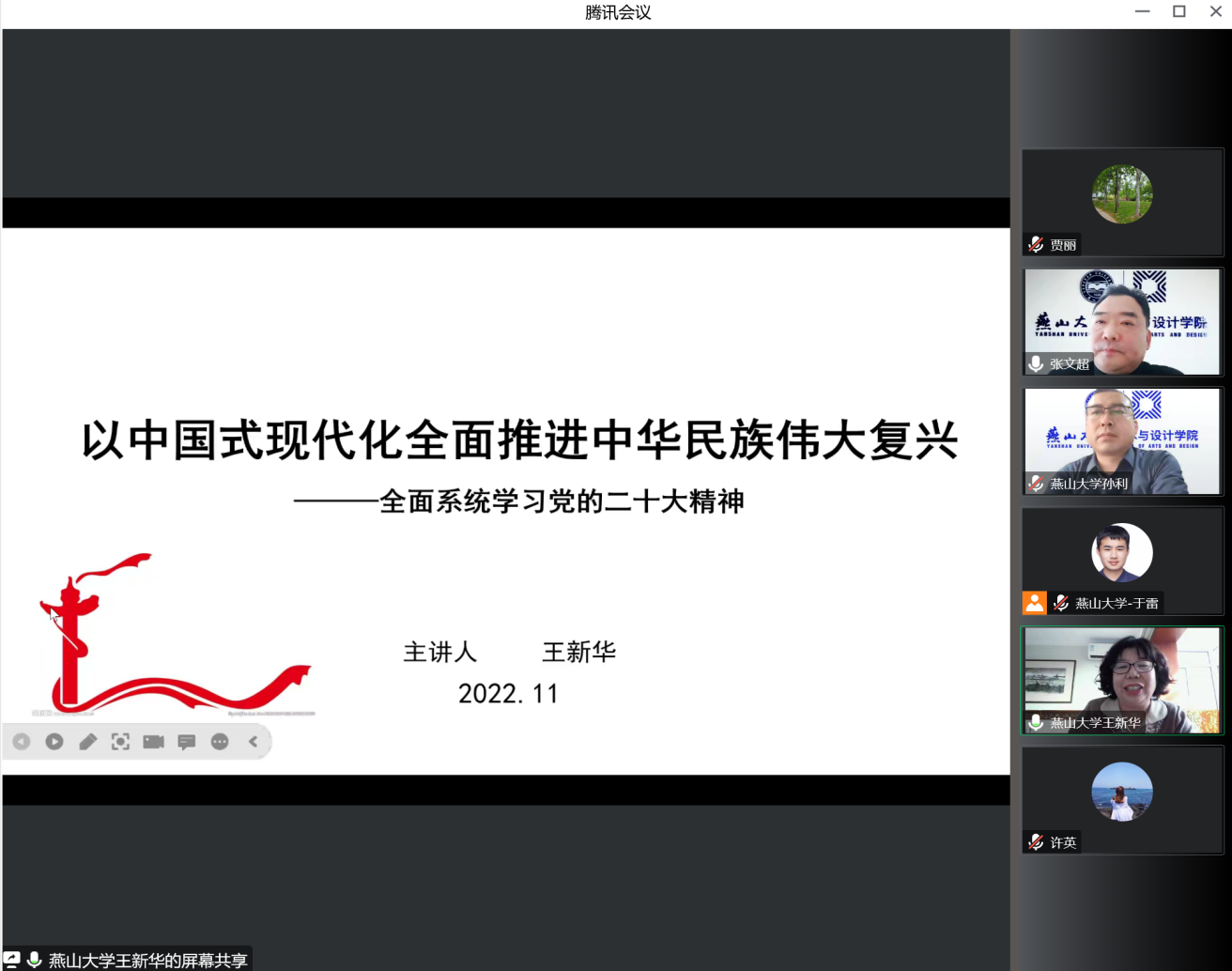1232x971 pixels.
Task: Click the 燕山大学王新华的屏幕共享 label
Action: pyautogui.click(x=147, y=960)
